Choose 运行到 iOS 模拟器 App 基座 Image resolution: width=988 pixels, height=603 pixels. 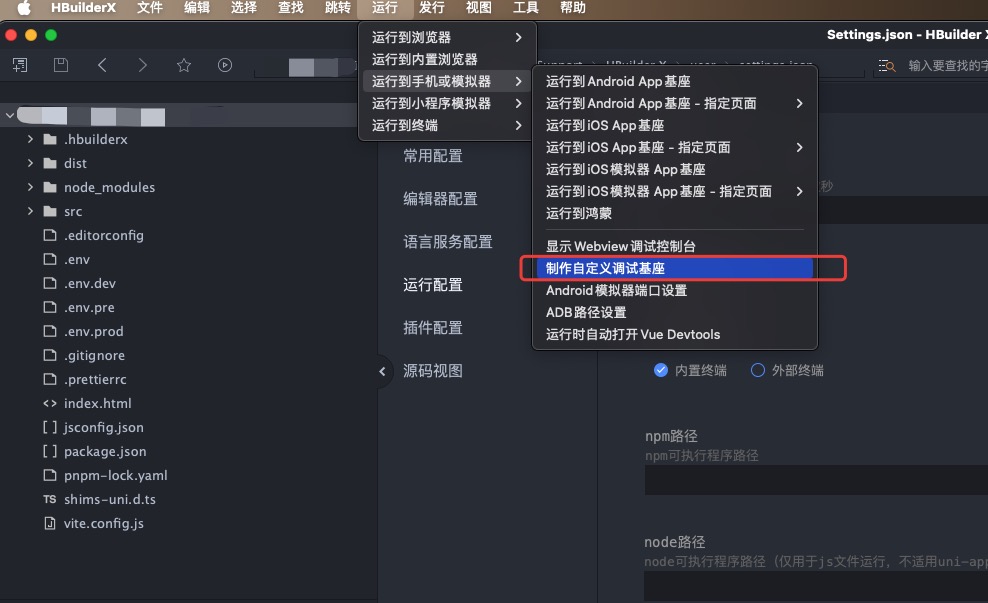coord(674,169)
